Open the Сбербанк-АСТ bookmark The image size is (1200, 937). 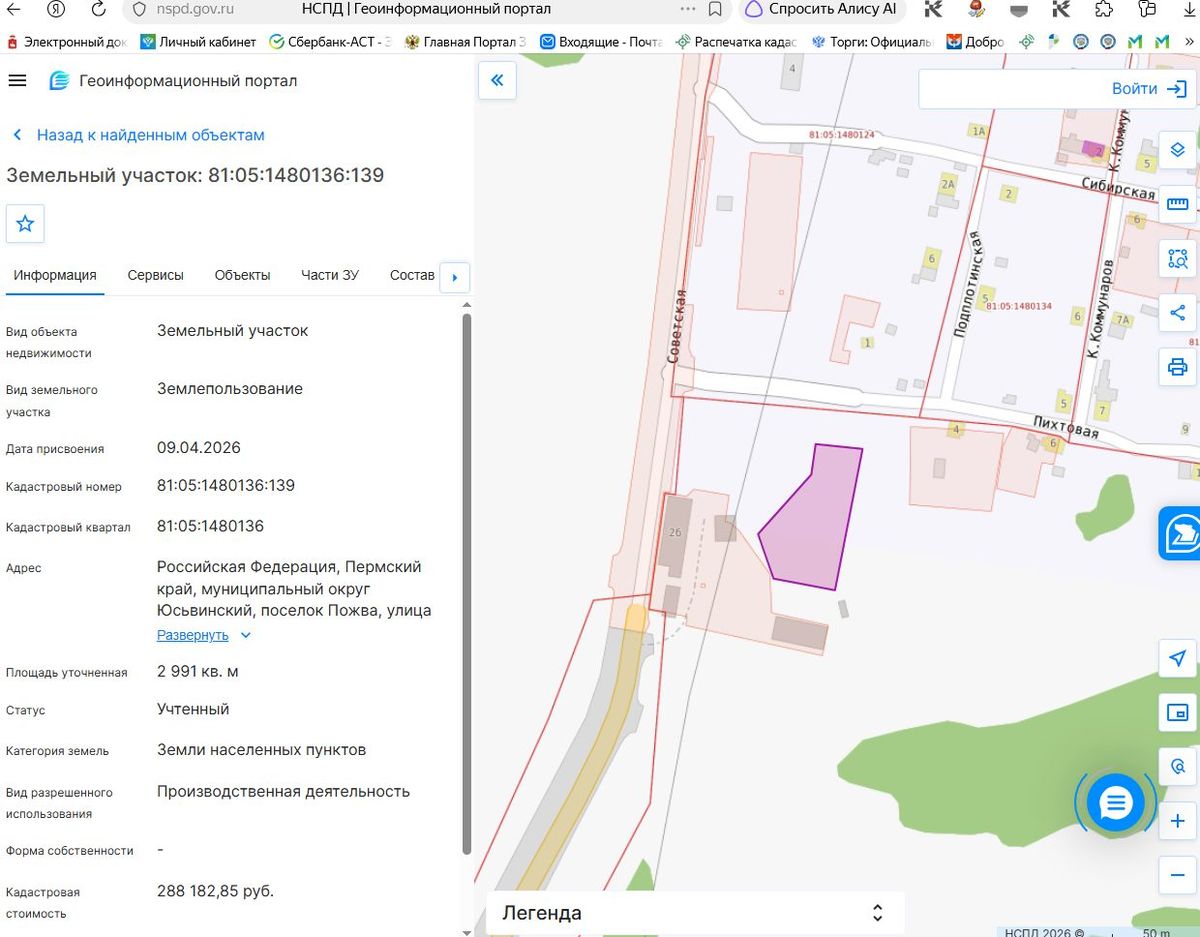coord(330,42)
